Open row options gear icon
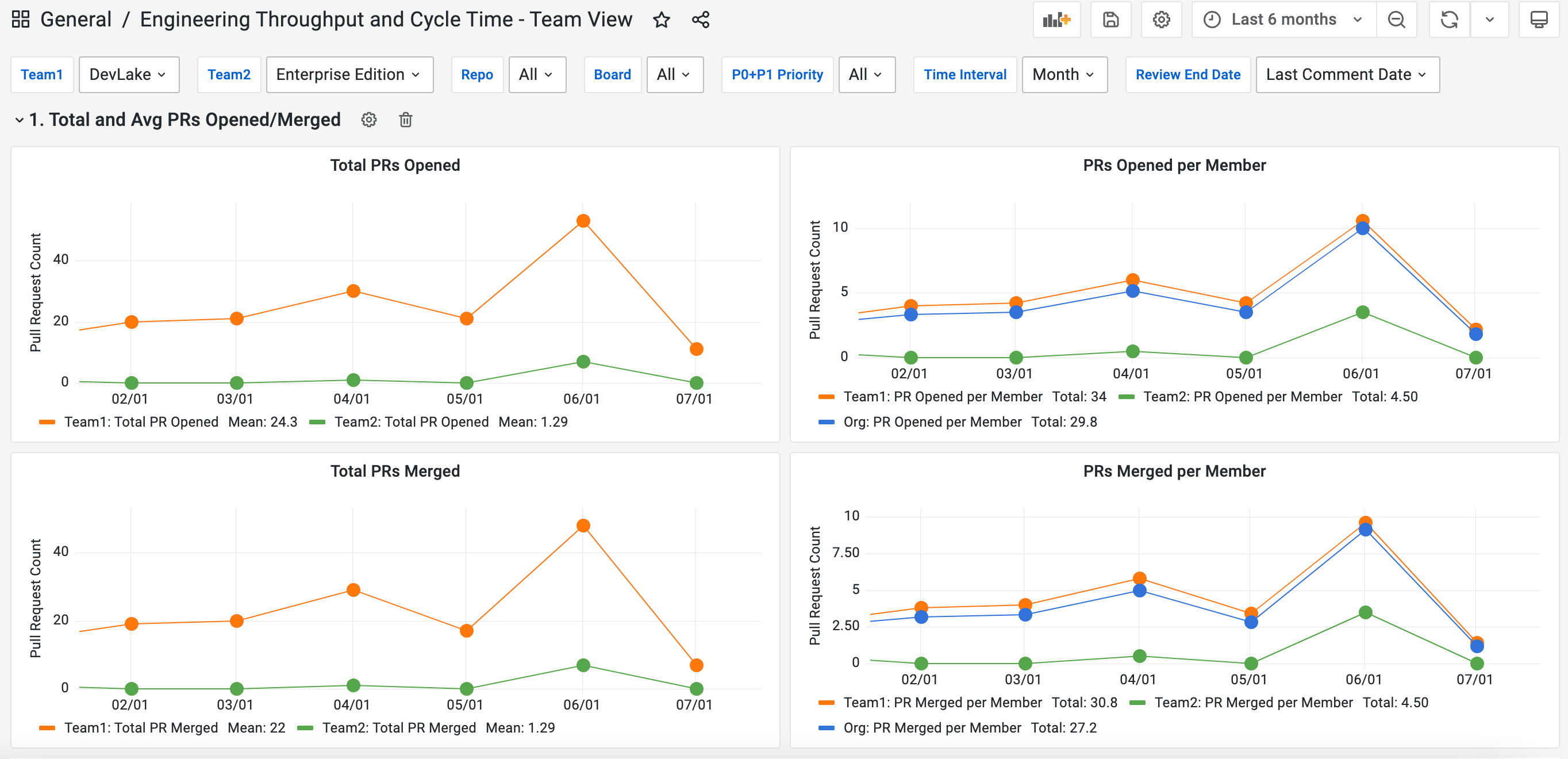This screenshot has height=759, width=1568. 369,120
